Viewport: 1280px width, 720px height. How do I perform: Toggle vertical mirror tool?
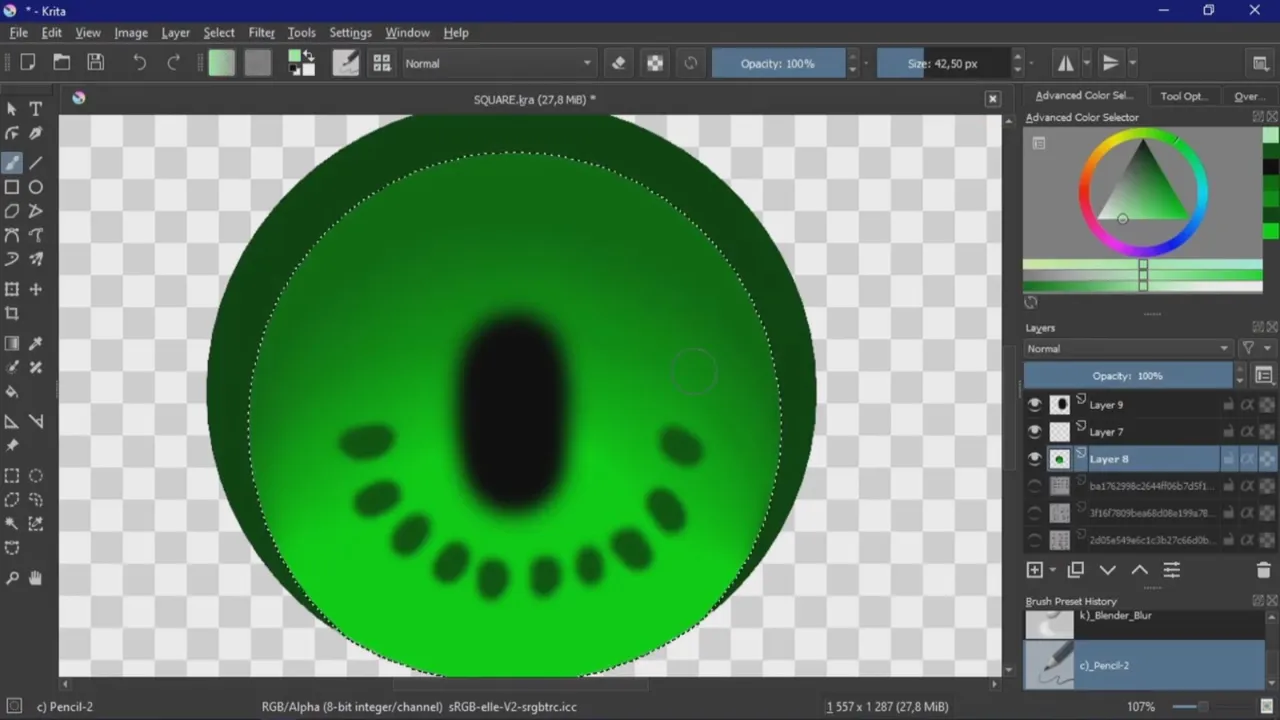1110,63
